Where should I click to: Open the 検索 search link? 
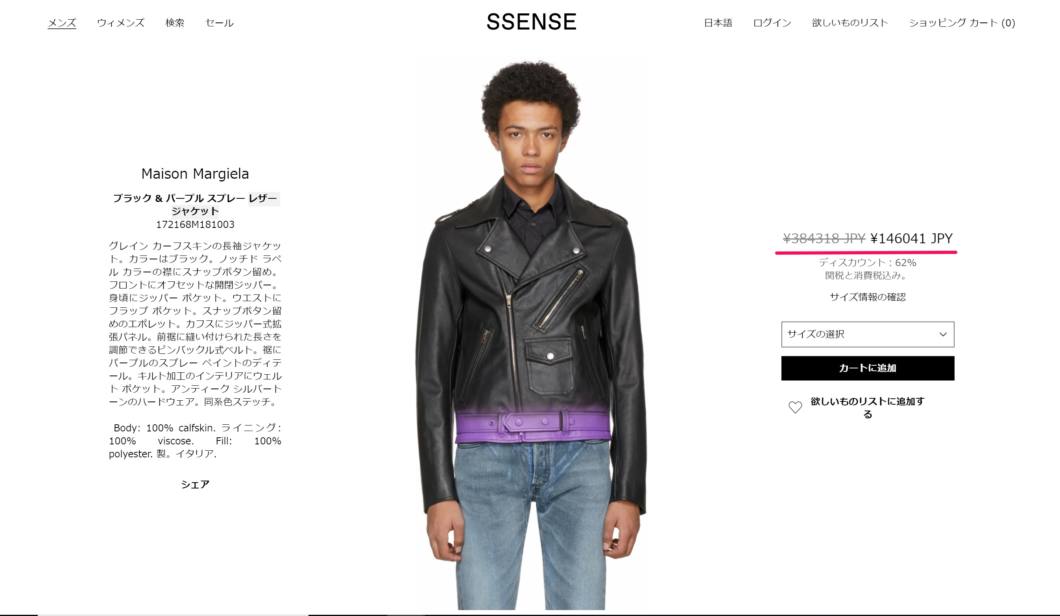coord(174,23)
